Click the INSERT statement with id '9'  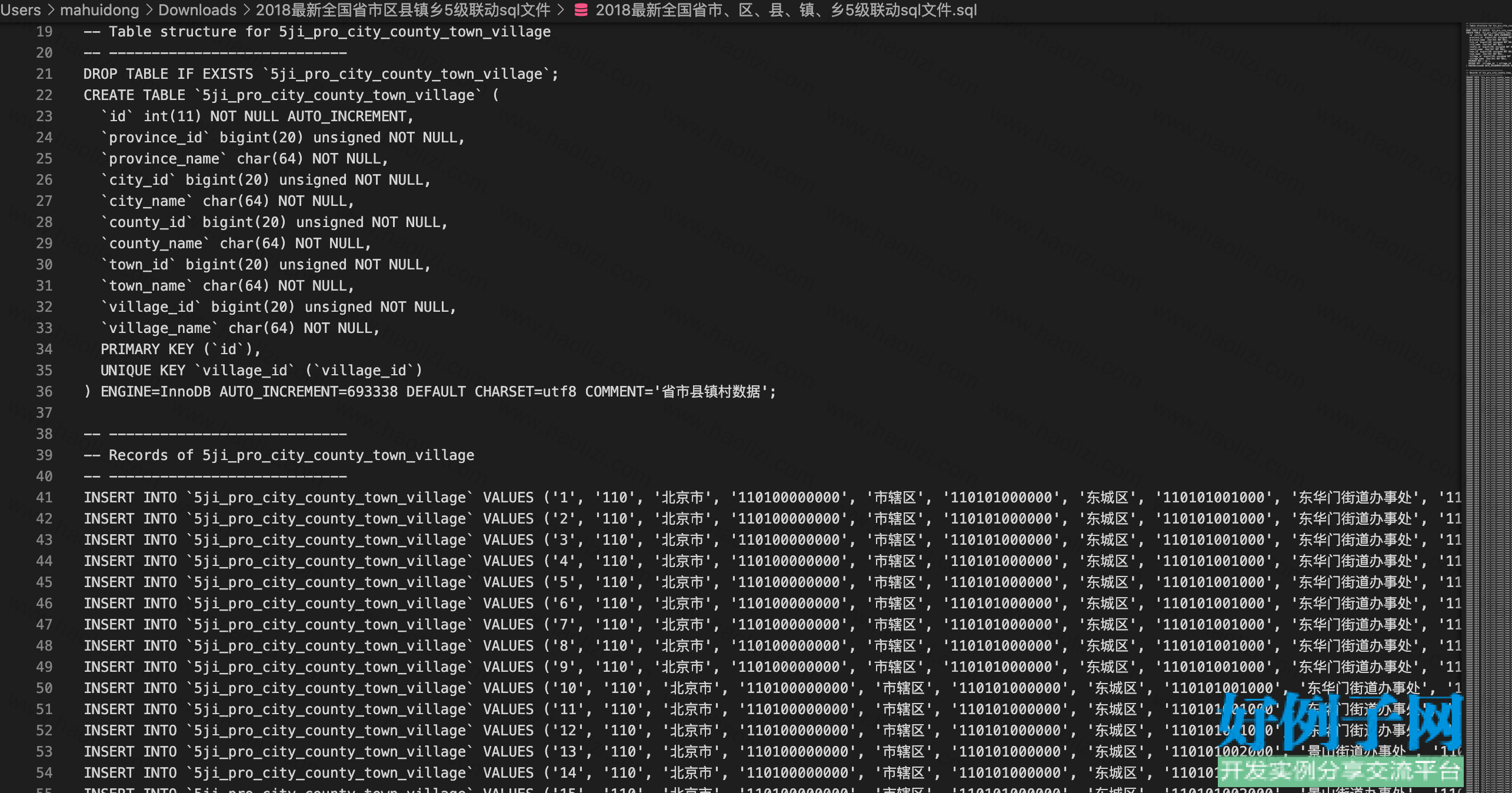[772, 667]
